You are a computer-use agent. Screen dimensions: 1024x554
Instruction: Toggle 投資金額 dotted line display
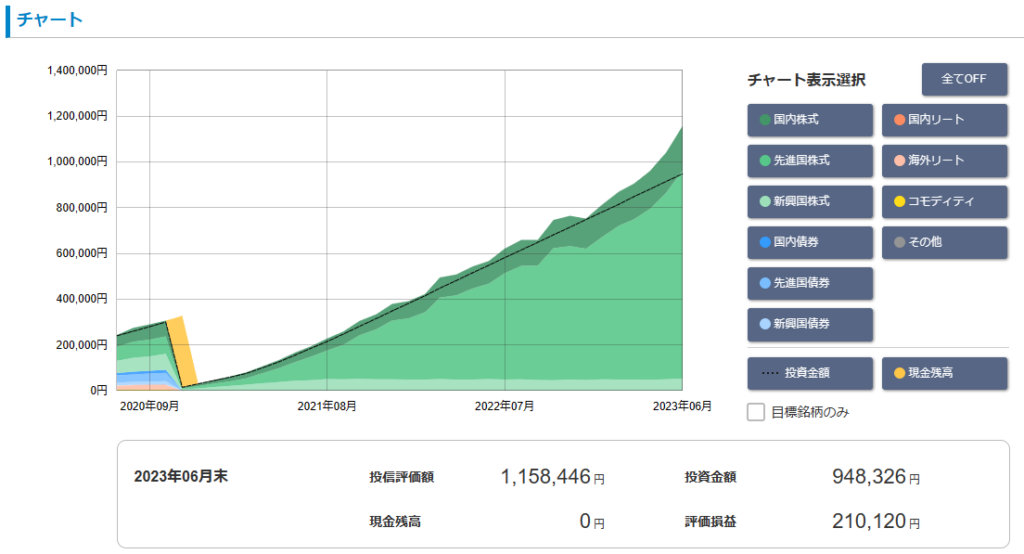[x=810, y=373]
